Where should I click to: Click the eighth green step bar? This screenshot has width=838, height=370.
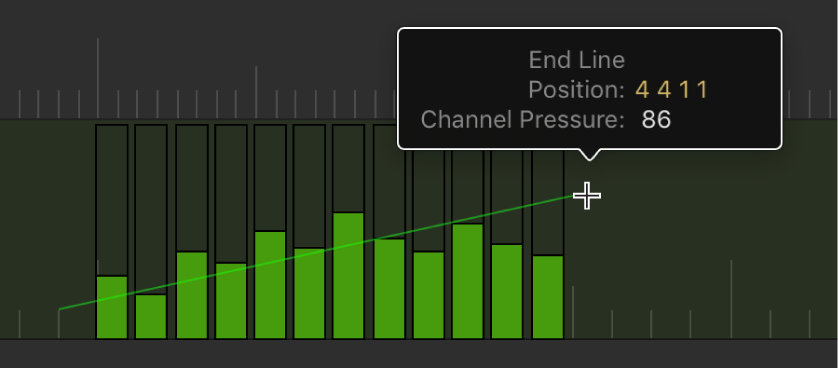tap(389, 289)
